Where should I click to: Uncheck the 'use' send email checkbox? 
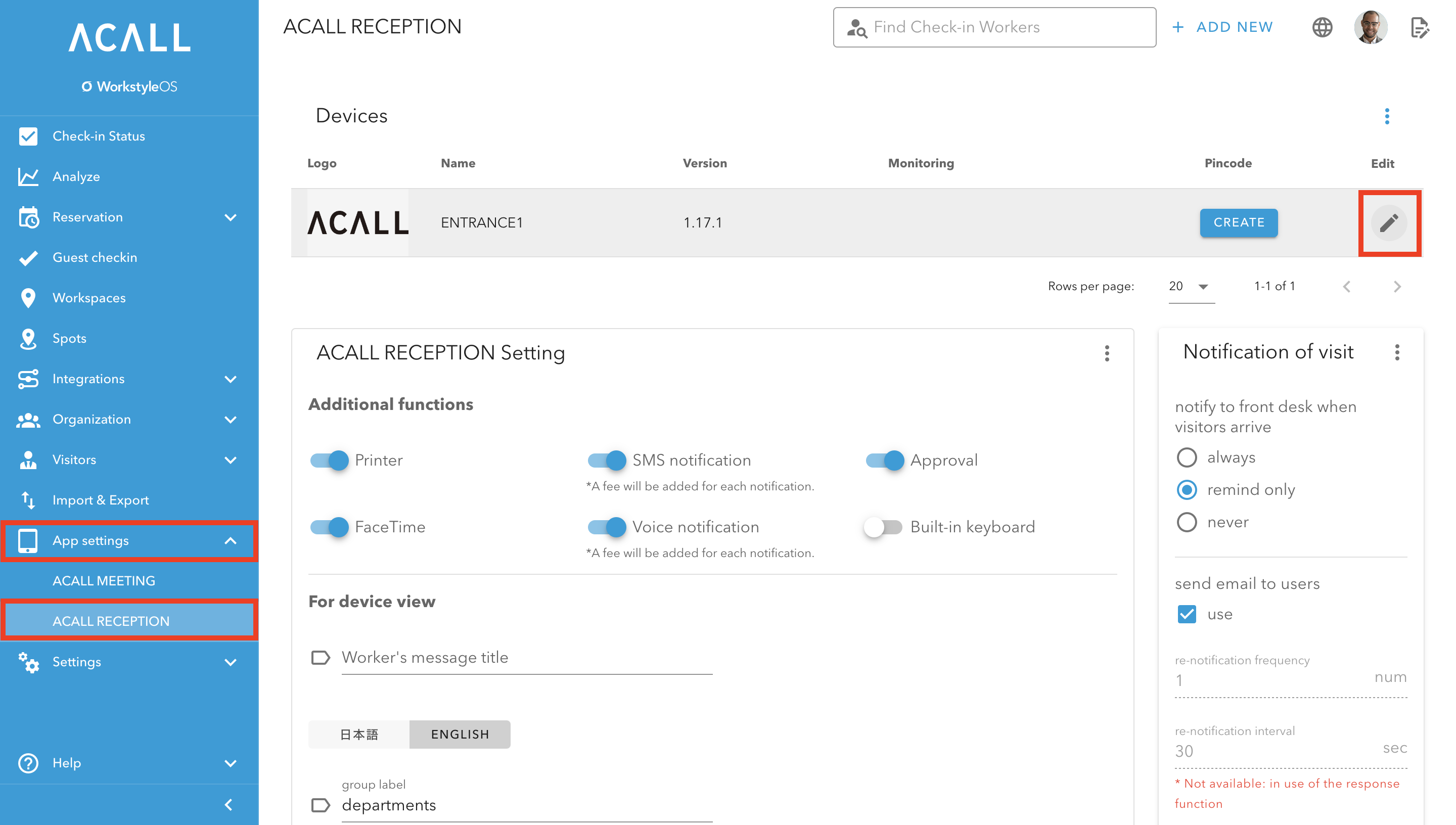1187,614
